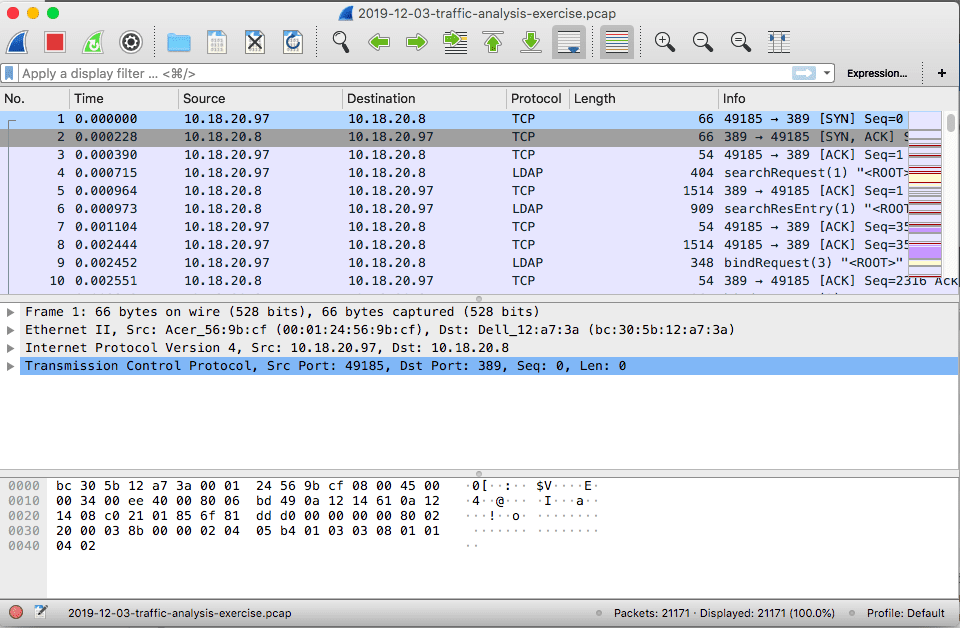Click Packets: 21171 status text
The width and height of the screenshot is (960, 628).
pos(651,613)
